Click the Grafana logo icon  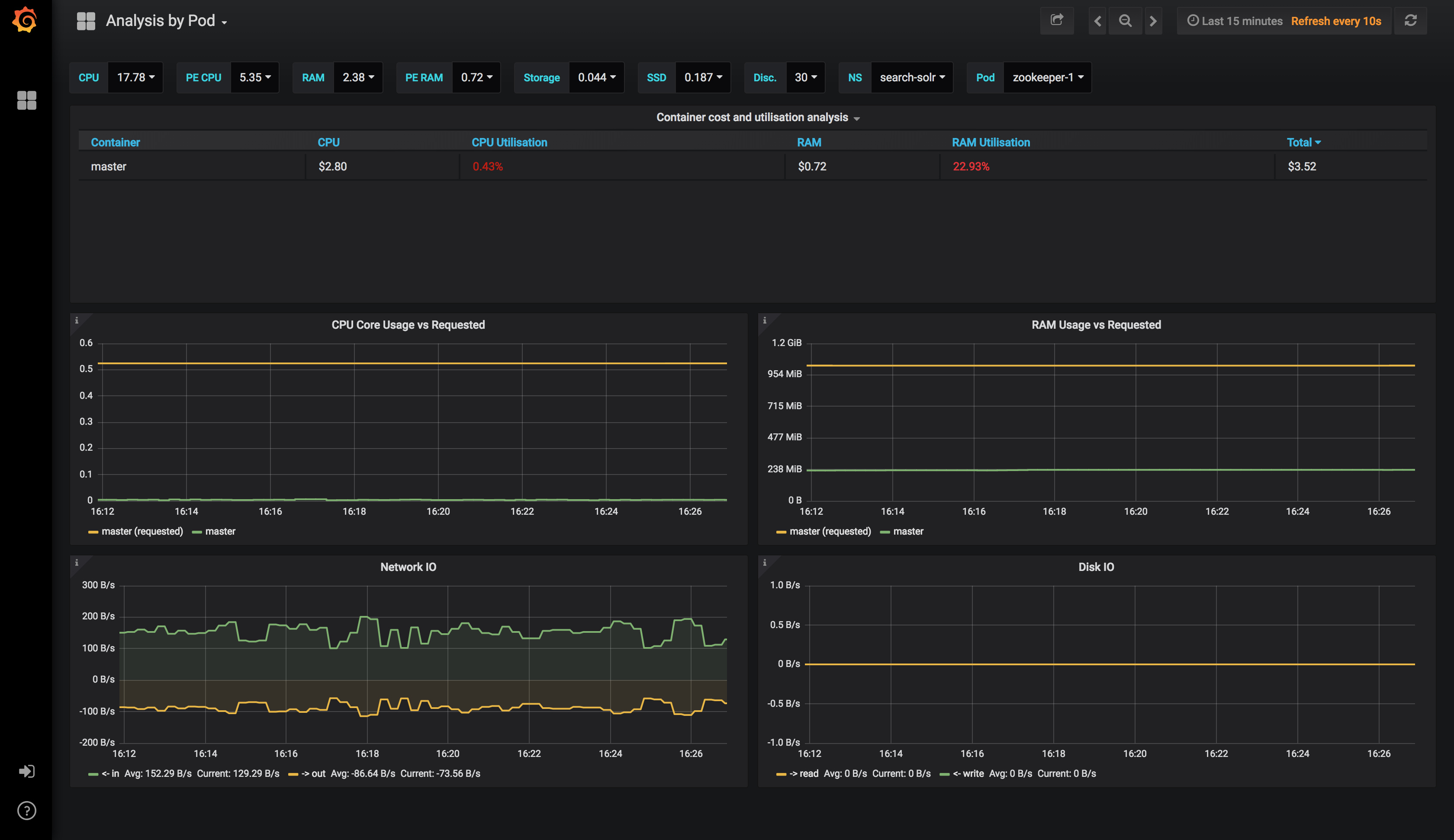pyautogui.click(x=25, y=20)
